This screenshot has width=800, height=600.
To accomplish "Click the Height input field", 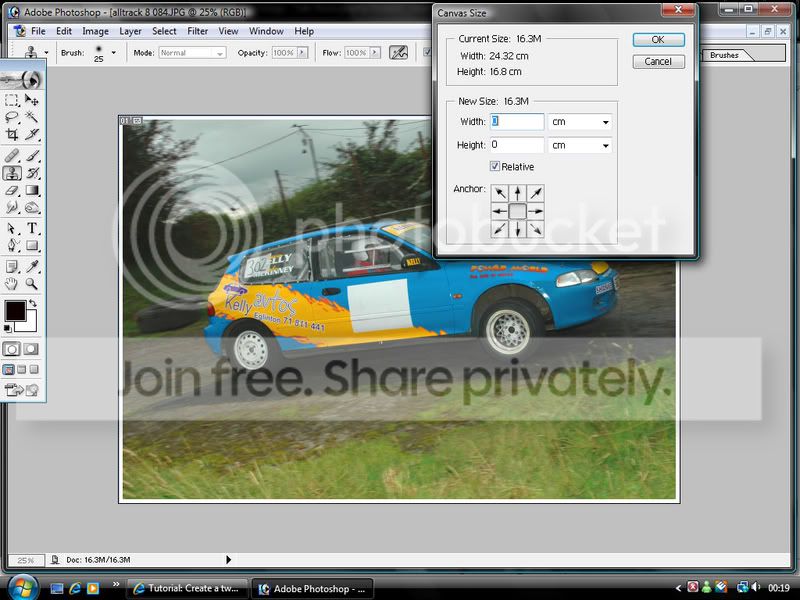I will point(516,145).
